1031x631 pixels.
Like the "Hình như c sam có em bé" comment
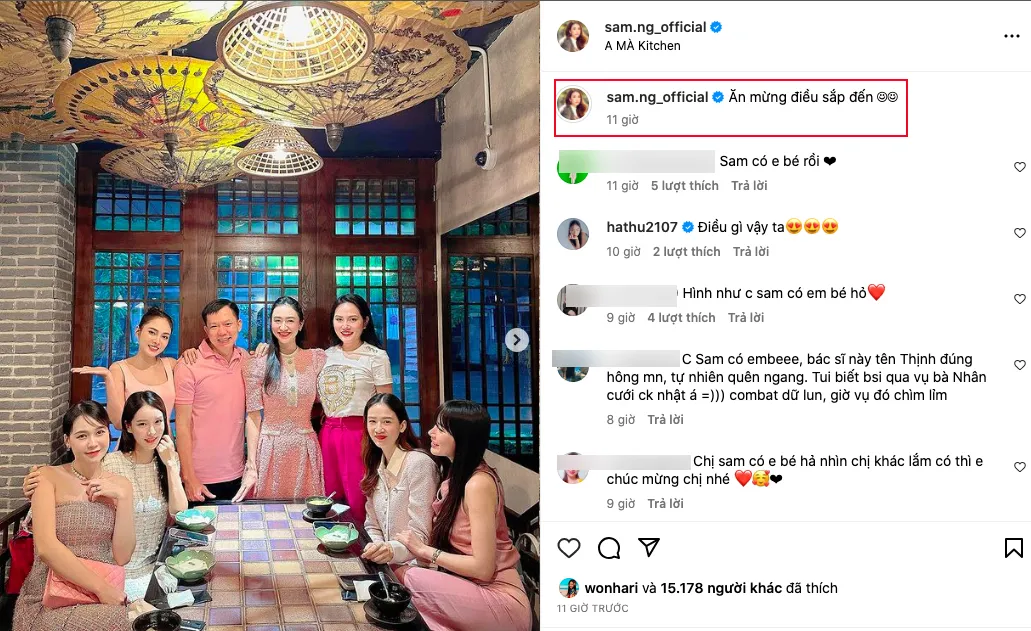click(x=1020, y=299)
